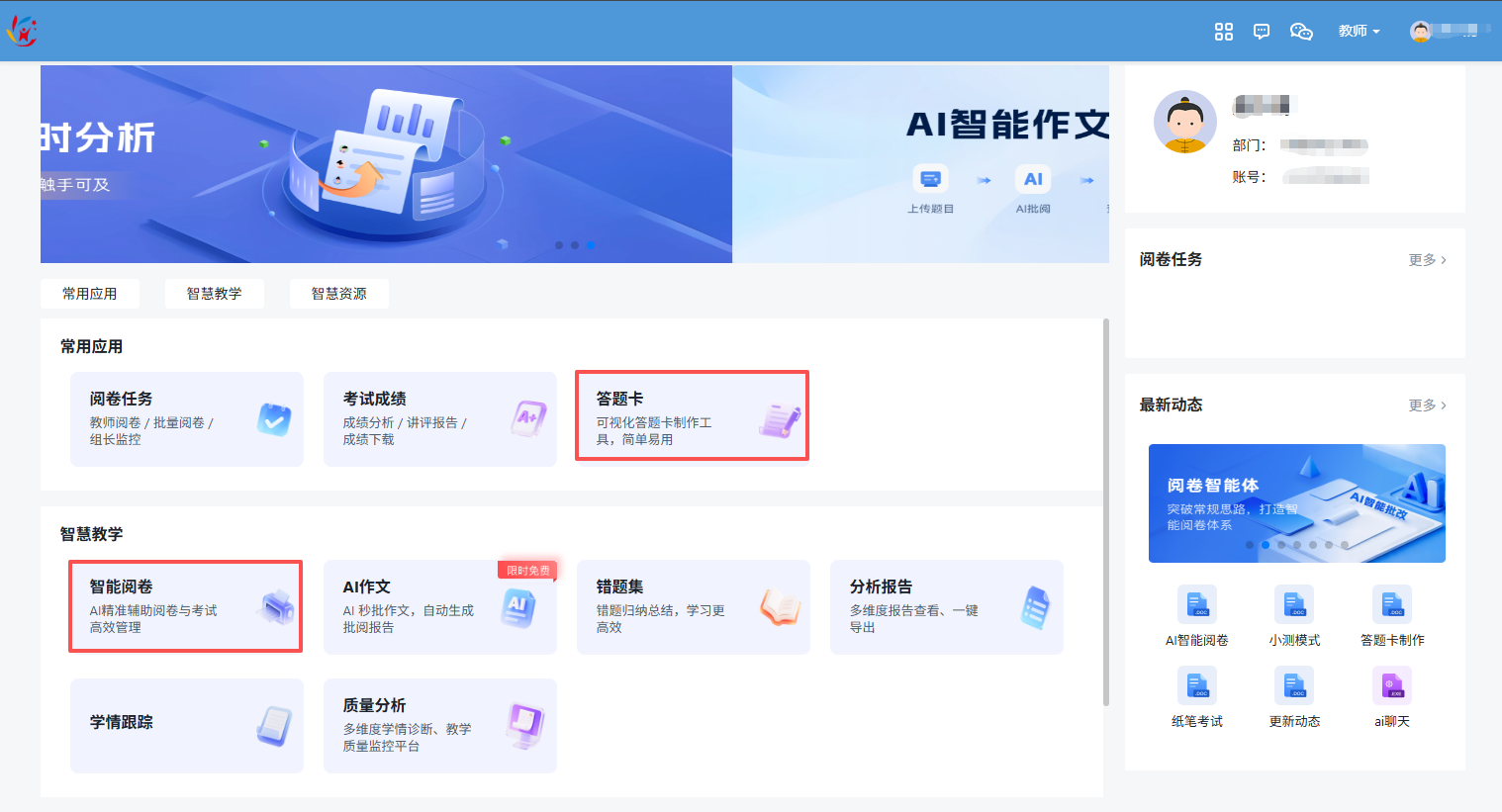Open the 考试成绩 application card

tap(439, 419)
